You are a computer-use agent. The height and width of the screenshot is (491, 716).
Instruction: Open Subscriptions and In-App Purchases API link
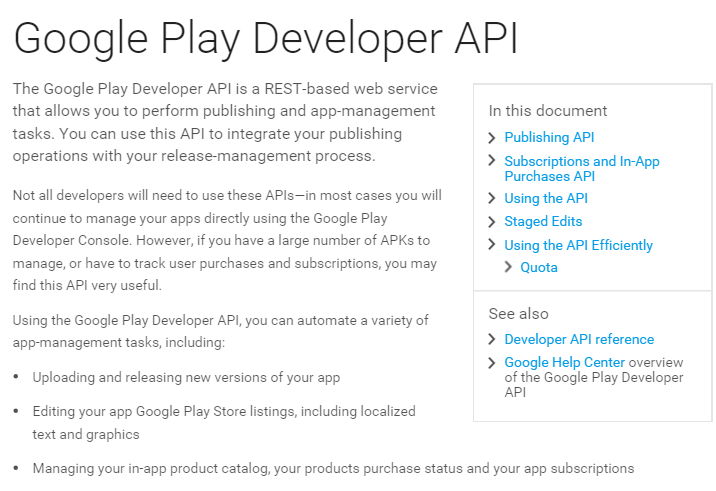(581, 169)
